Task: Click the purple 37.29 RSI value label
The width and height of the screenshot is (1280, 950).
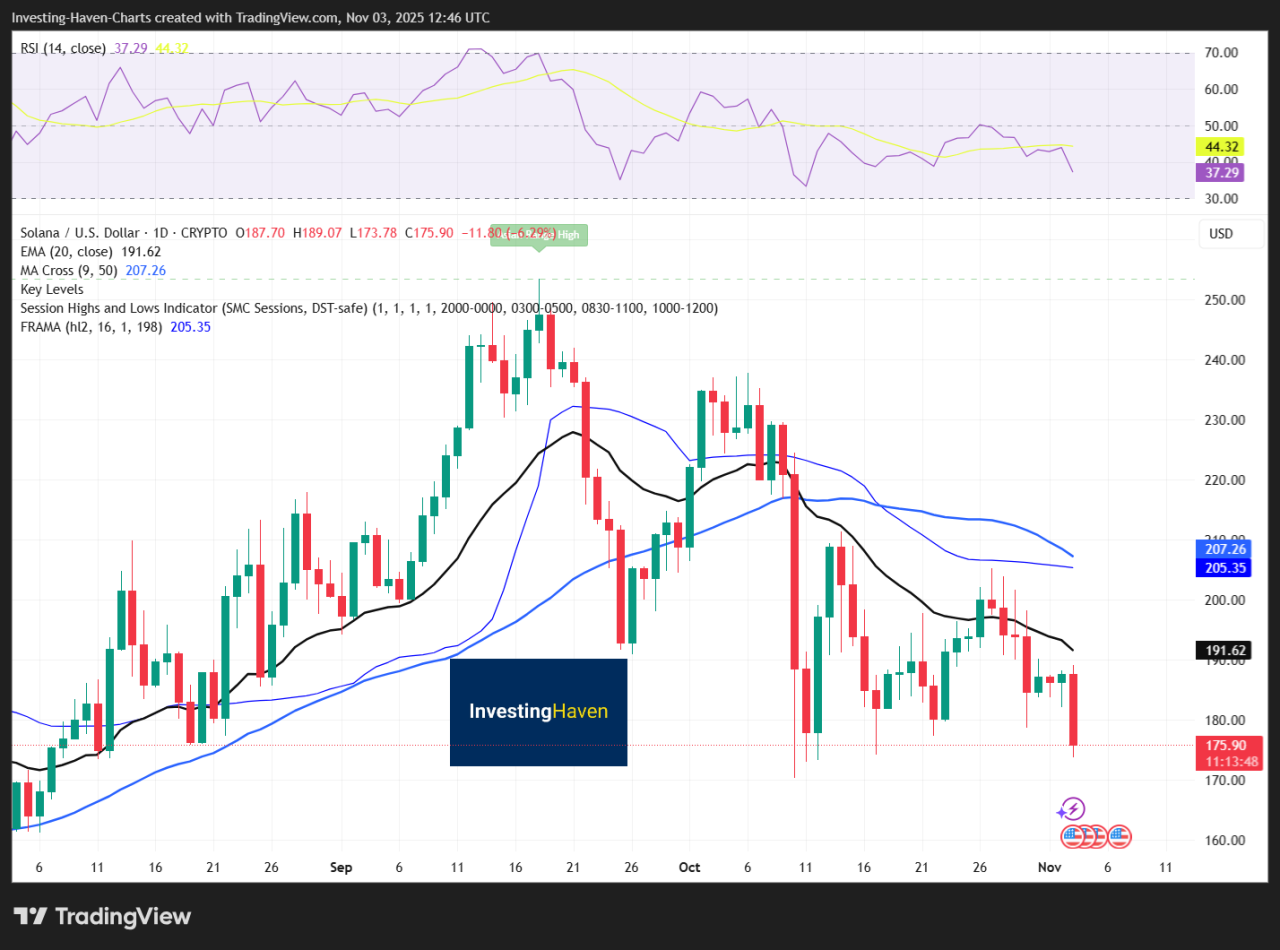Action: 1222,173
